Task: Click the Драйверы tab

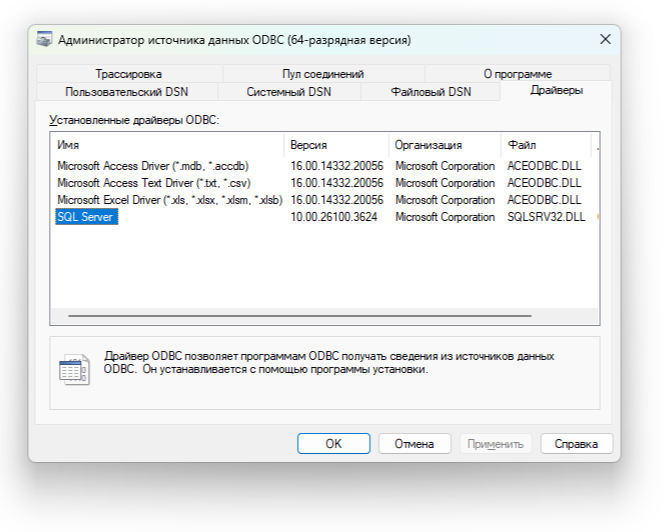Action: coord(556,90)
